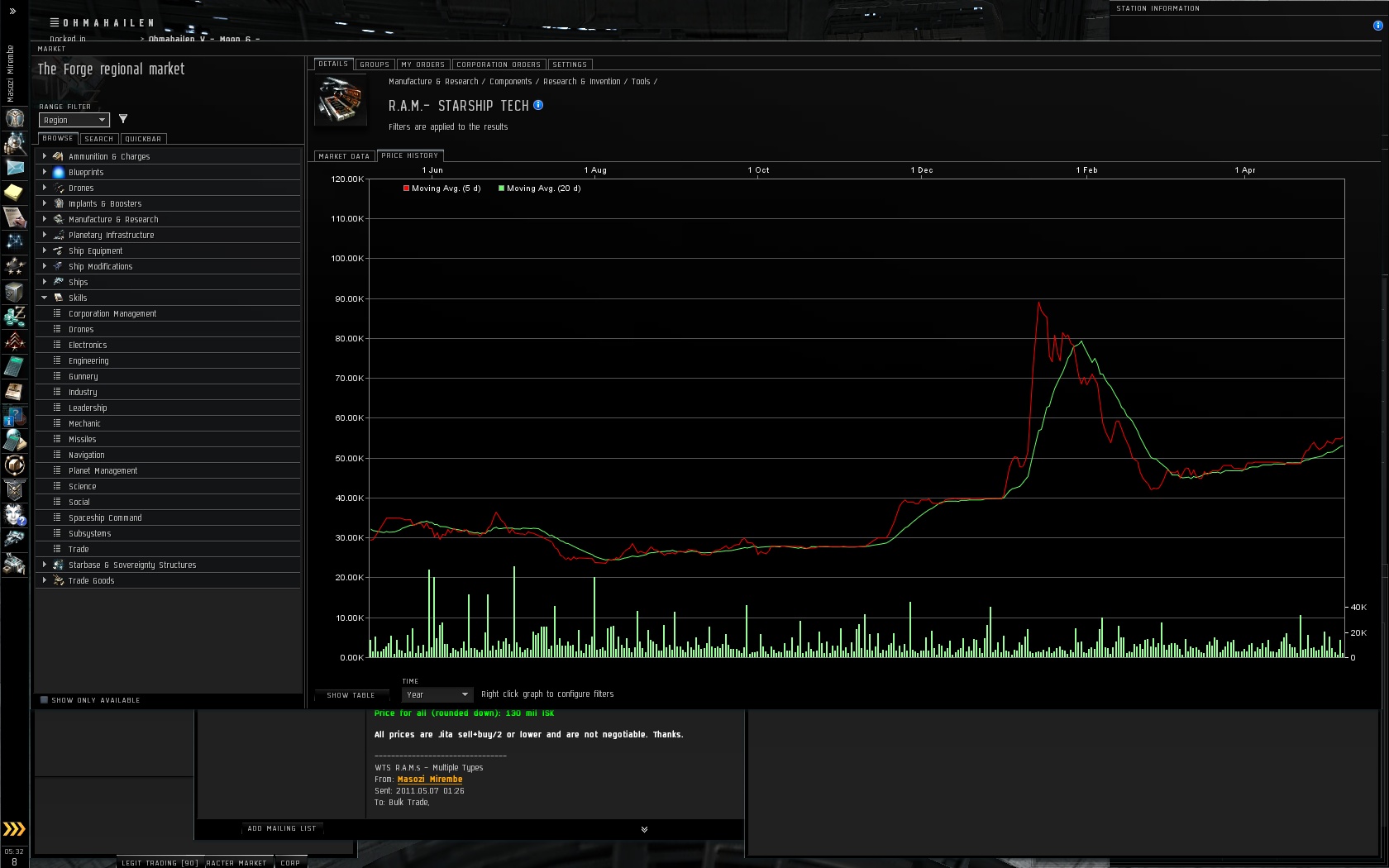Open the Corporation Orders tab
The width and height of the screenshot is (1389, 868).
click(x=499, y=64)
